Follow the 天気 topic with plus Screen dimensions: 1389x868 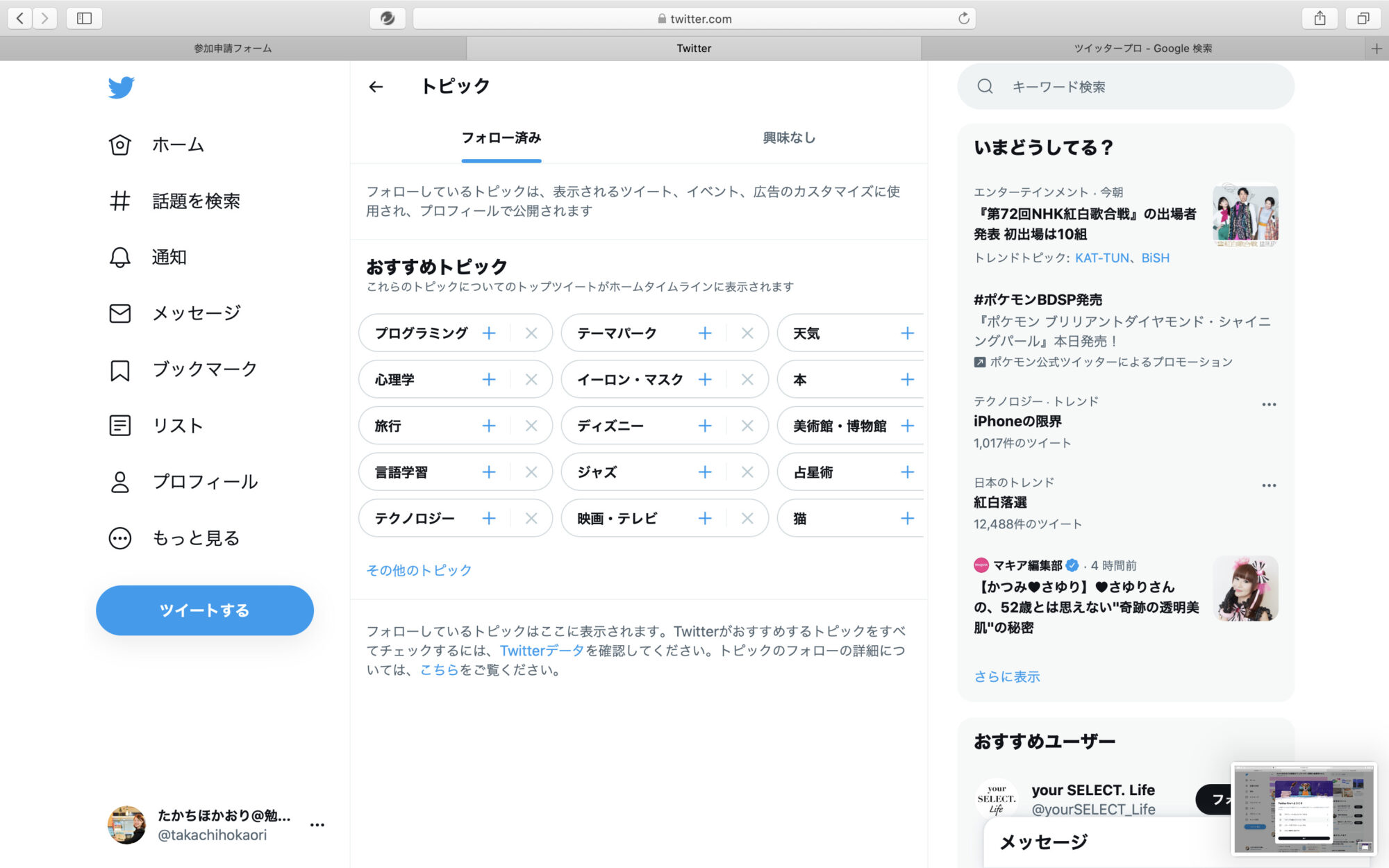907,333
